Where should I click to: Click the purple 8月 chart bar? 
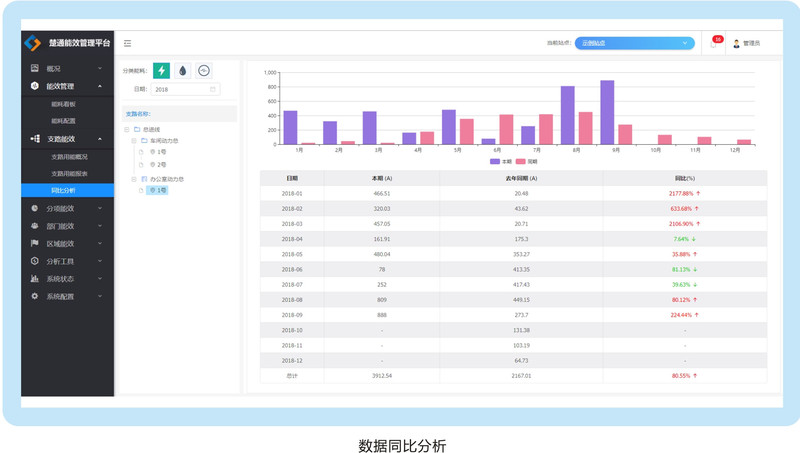567,115
